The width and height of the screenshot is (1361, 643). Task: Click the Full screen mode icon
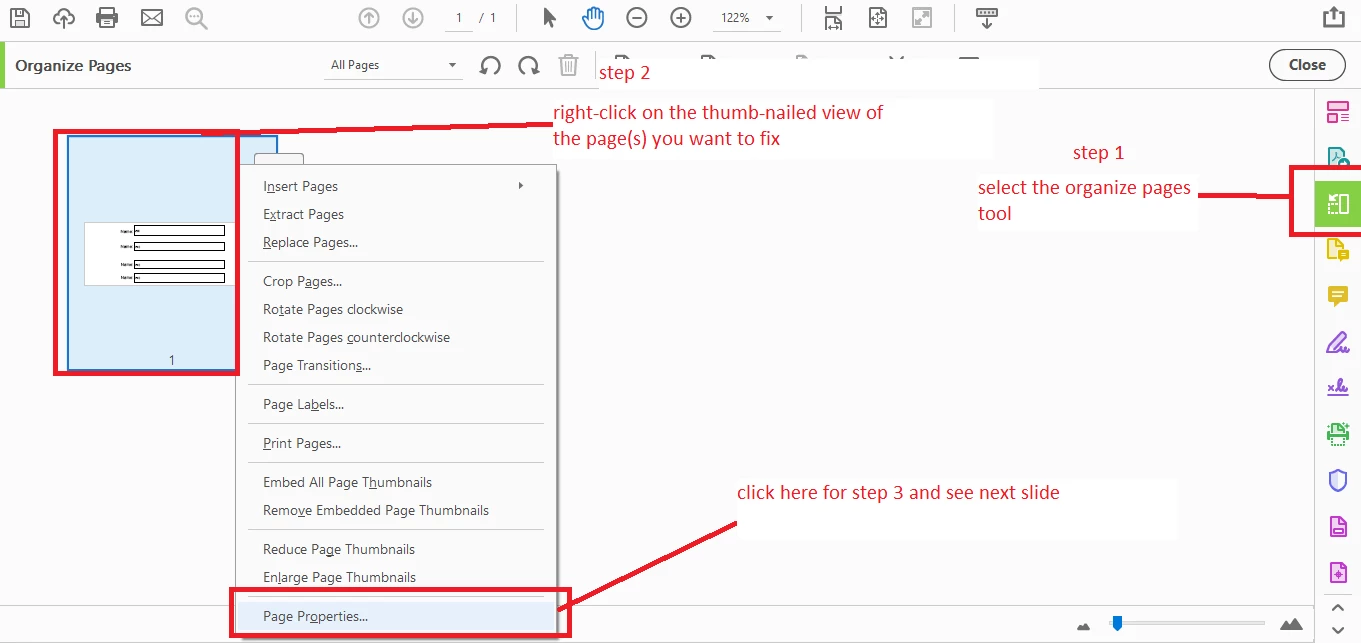point(922,18)
